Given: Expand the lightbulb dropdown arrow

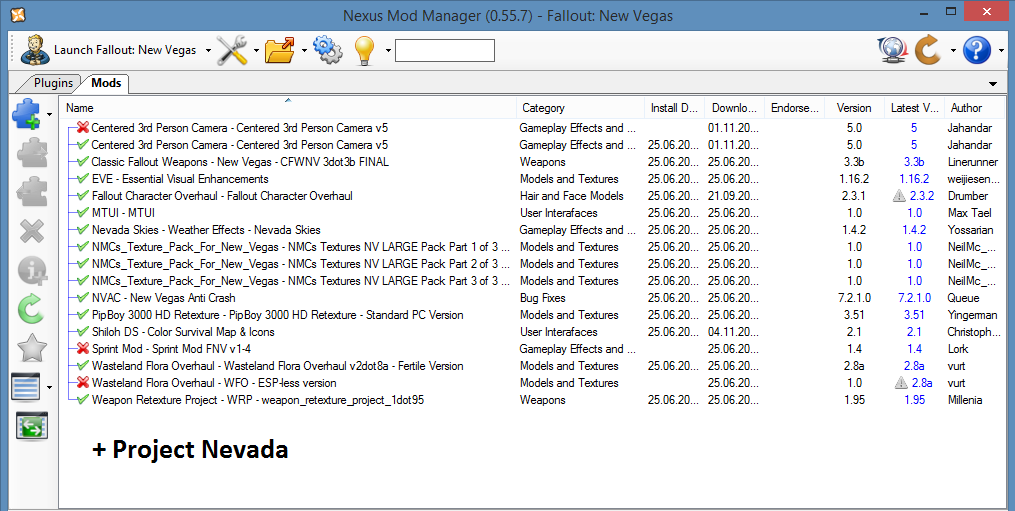Looking at the screenshot, I should [x=388, y=51].
